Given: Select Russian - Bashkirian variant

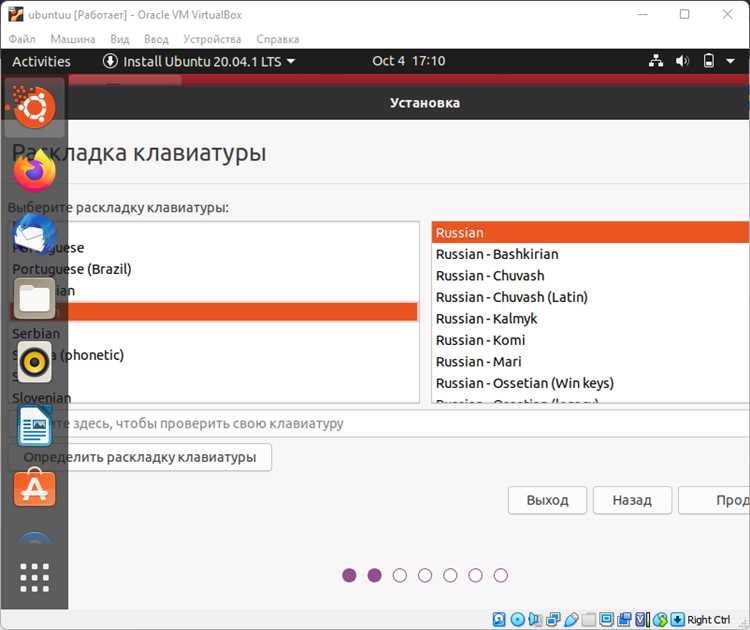Looking at the screenshot, I should coord(591,254).
